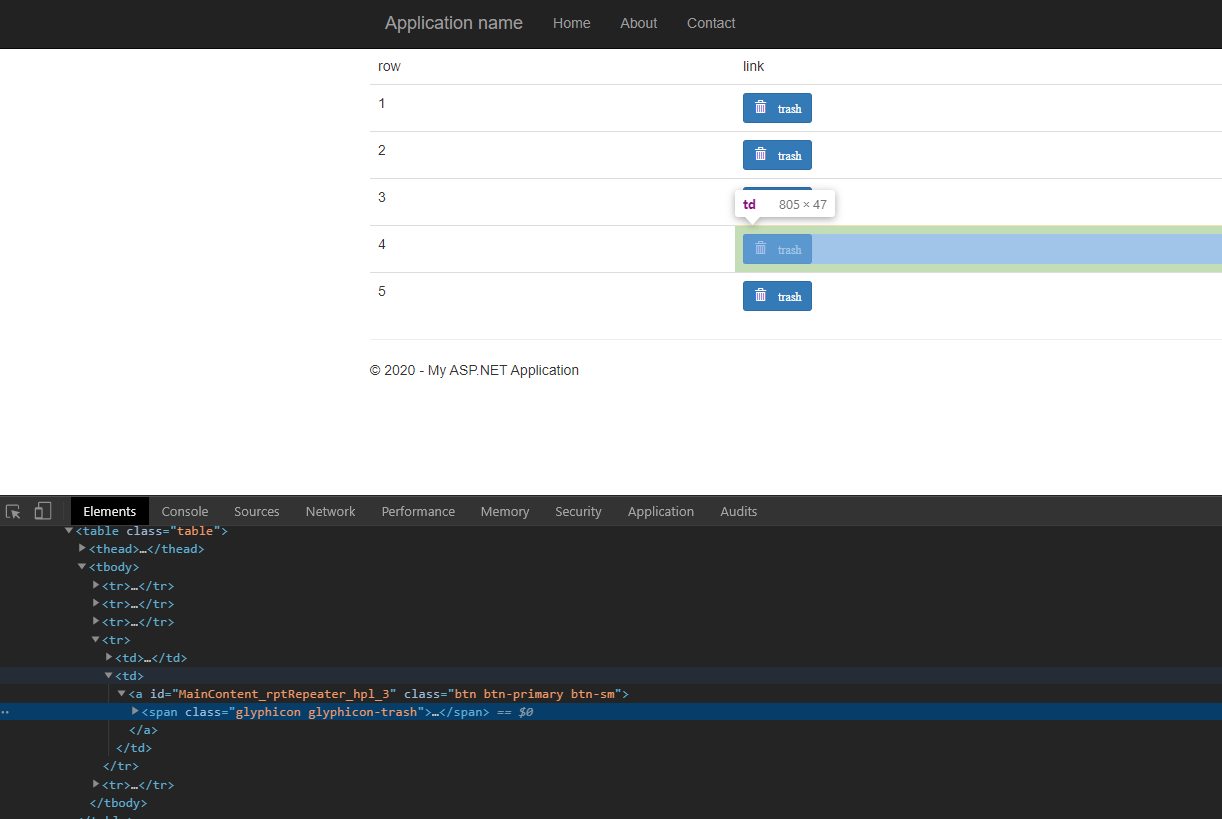Expand the glyphicon-trash span node

click(x=136, y=711)
